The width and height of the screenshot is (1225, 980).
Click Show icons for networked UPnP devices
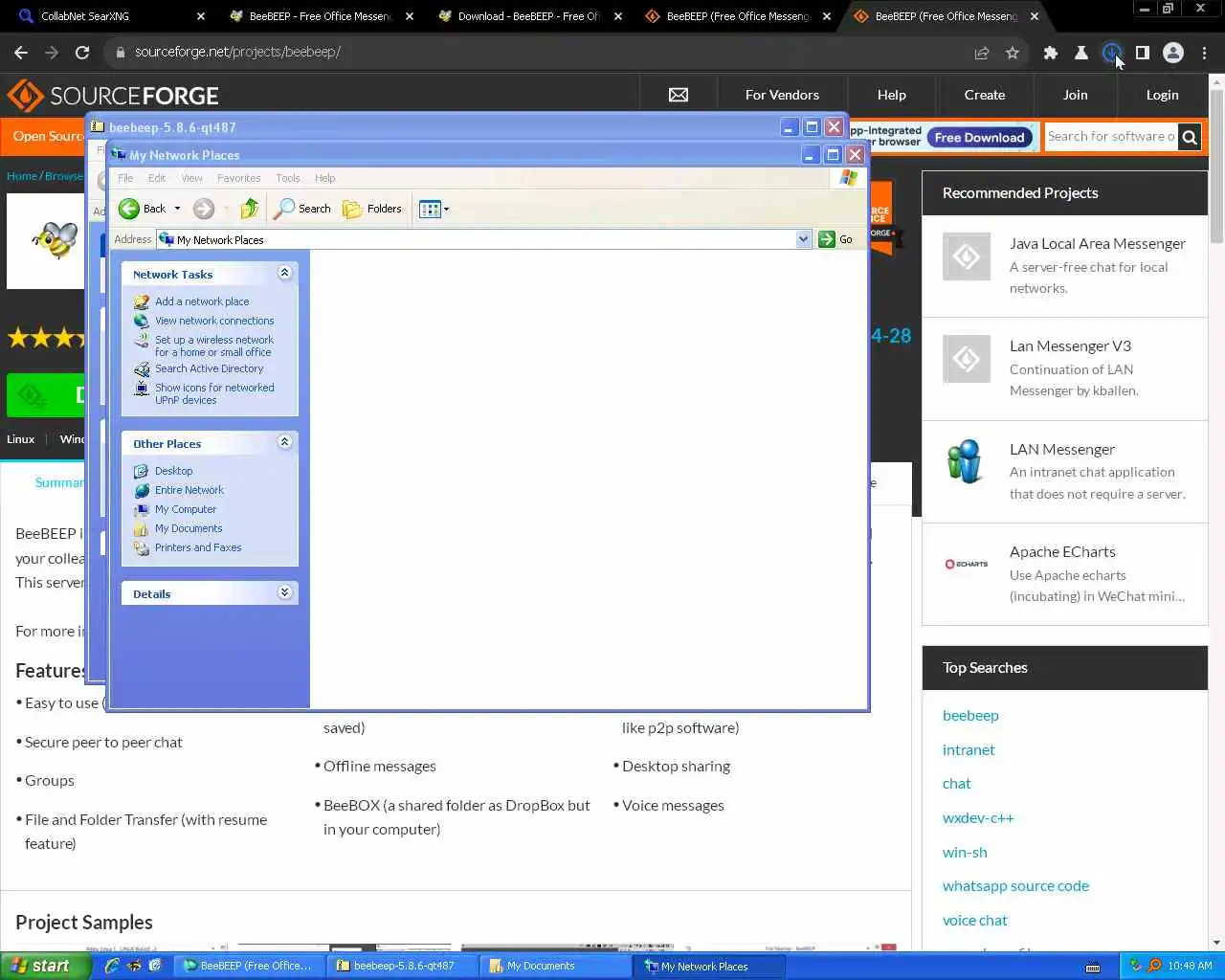coord(214,393)
